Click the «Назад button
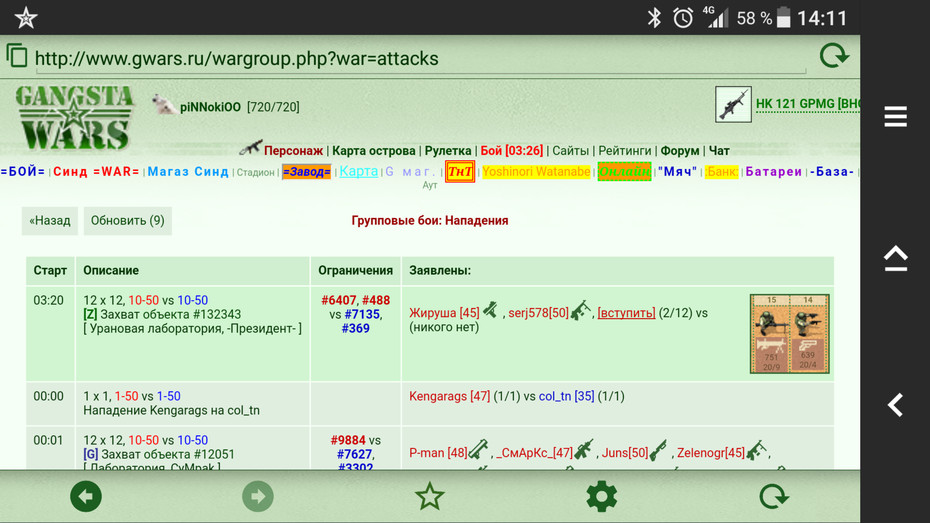The image size is (930, 523). 50,221
